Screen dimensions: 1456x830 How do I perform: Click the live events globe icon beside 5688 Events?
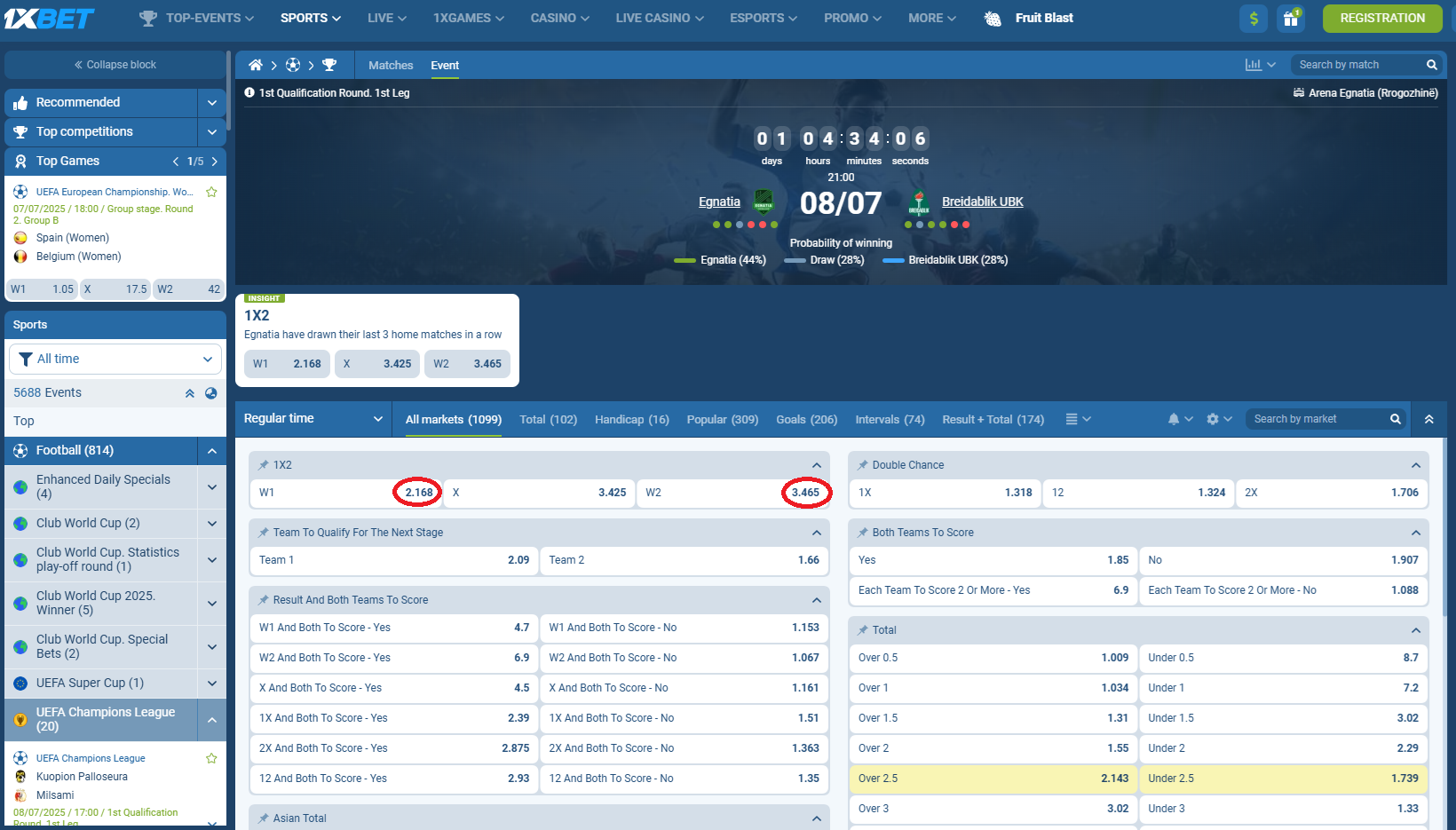(211, 393)
